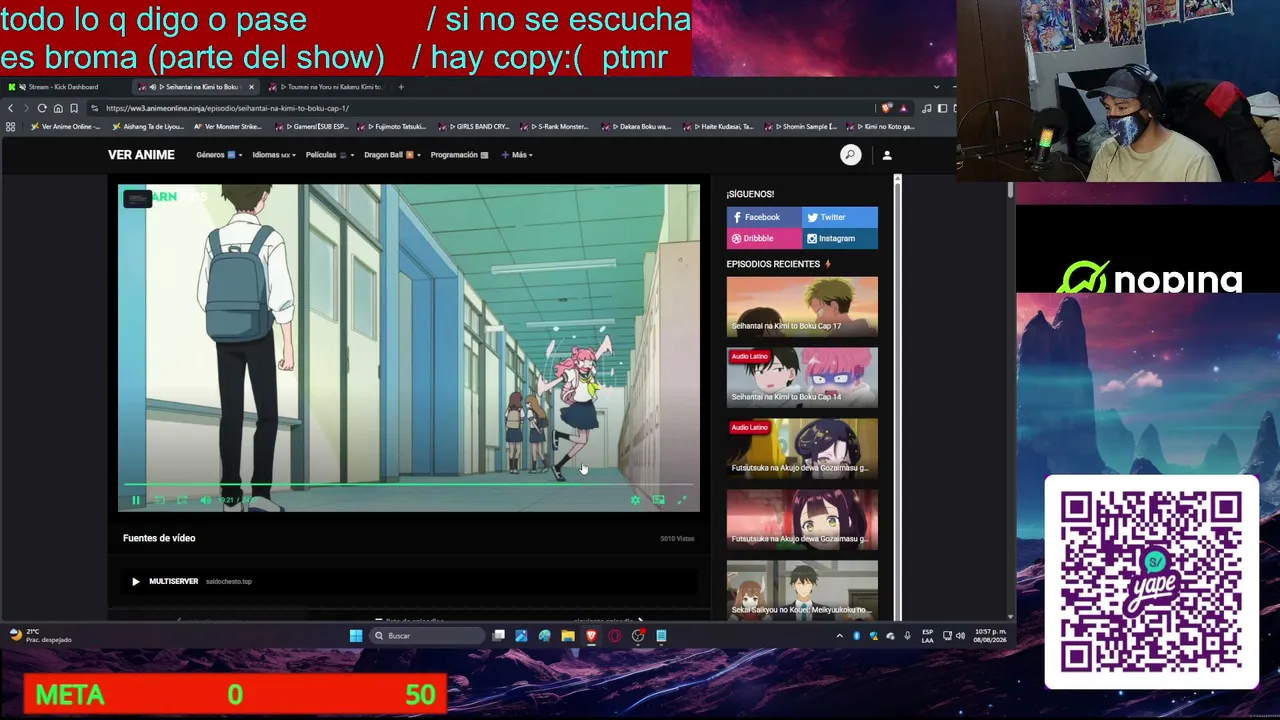Viewport: 1280px width, 720px height.
Task: Open bookmark Ver Monster Strike
Action: click(x=227, y=127)
